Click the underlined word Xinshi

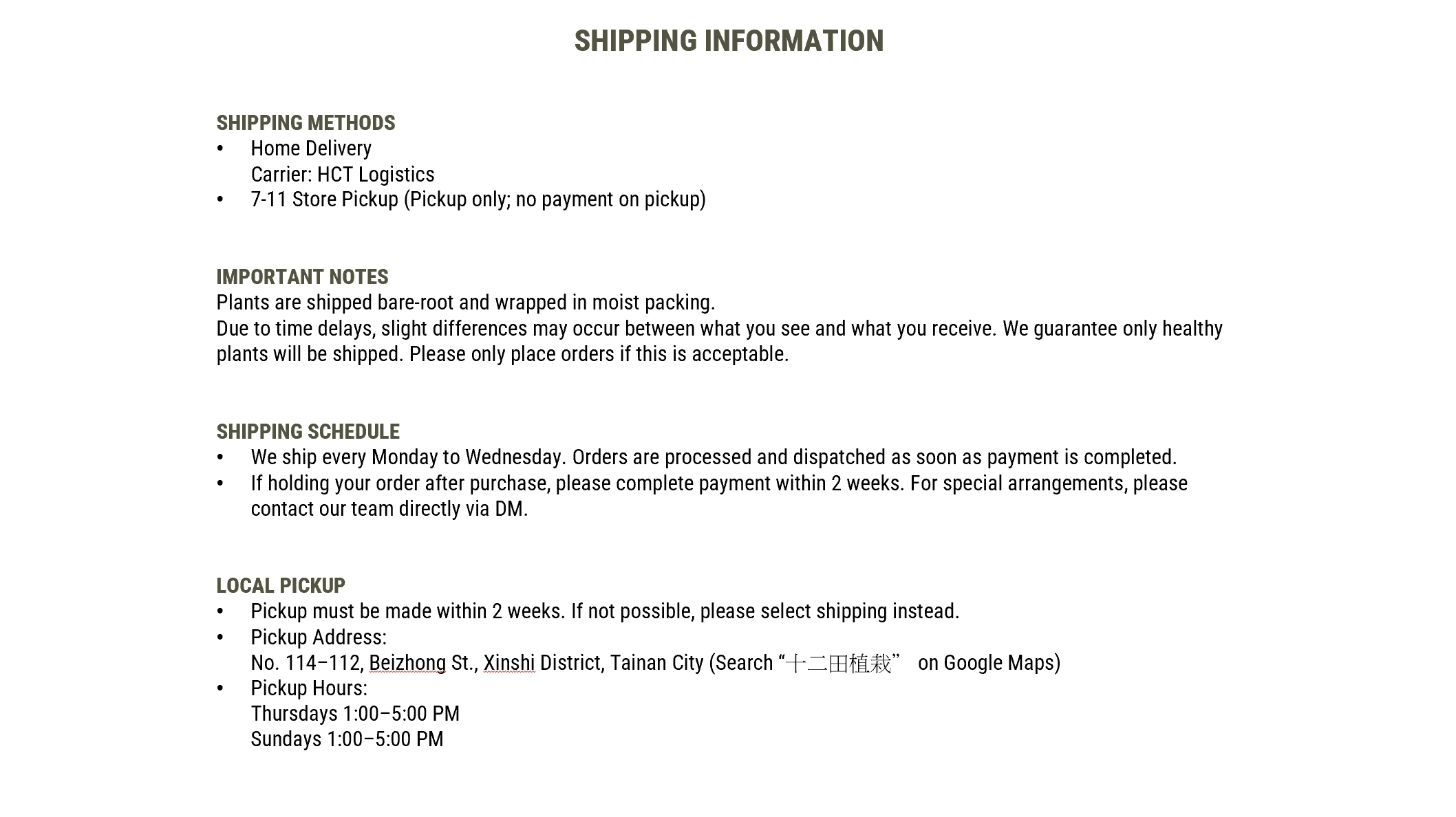pos(508,663)
